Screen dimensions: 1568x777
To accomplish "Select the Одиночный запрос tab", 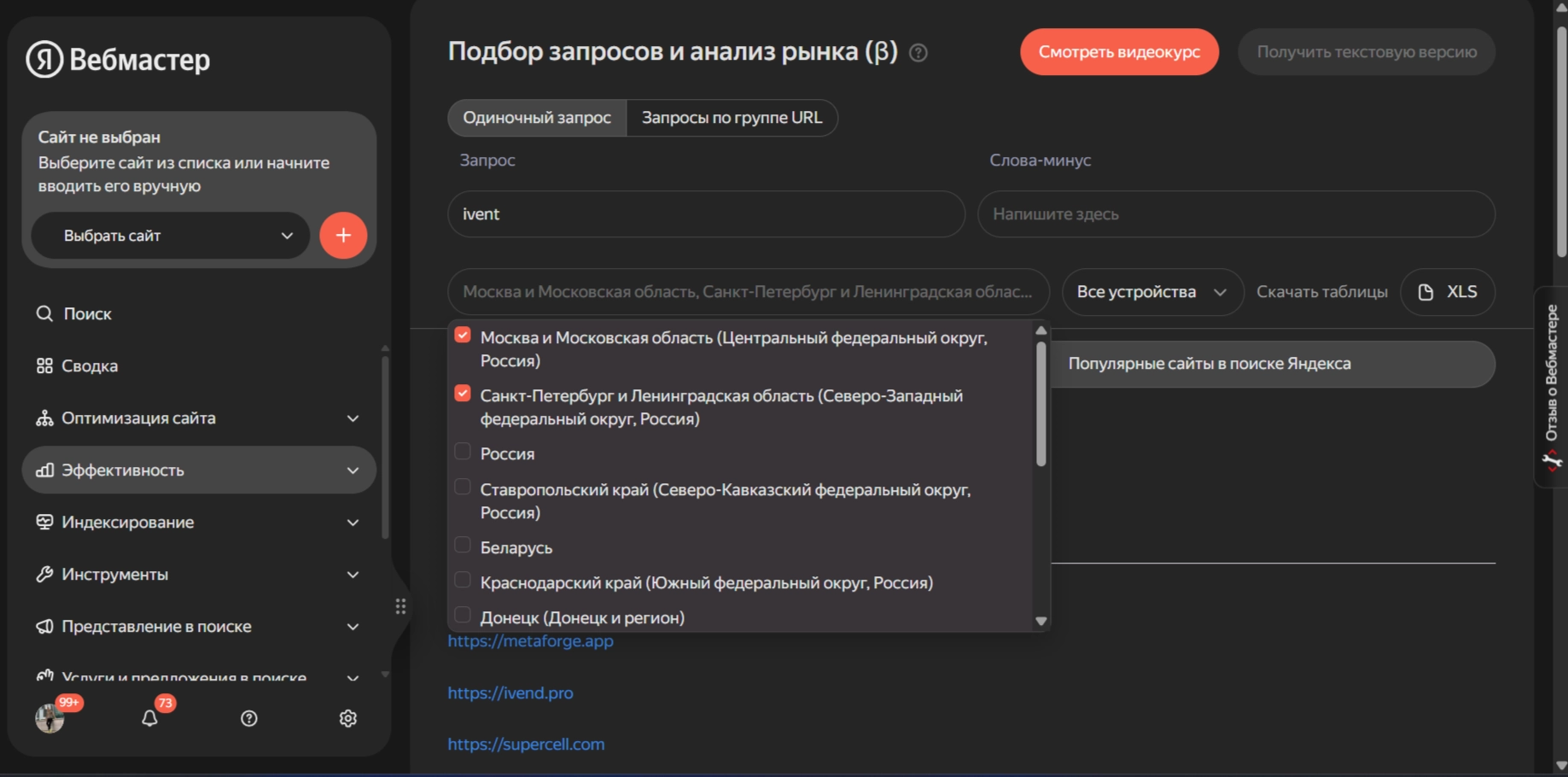I will point(537,118).
